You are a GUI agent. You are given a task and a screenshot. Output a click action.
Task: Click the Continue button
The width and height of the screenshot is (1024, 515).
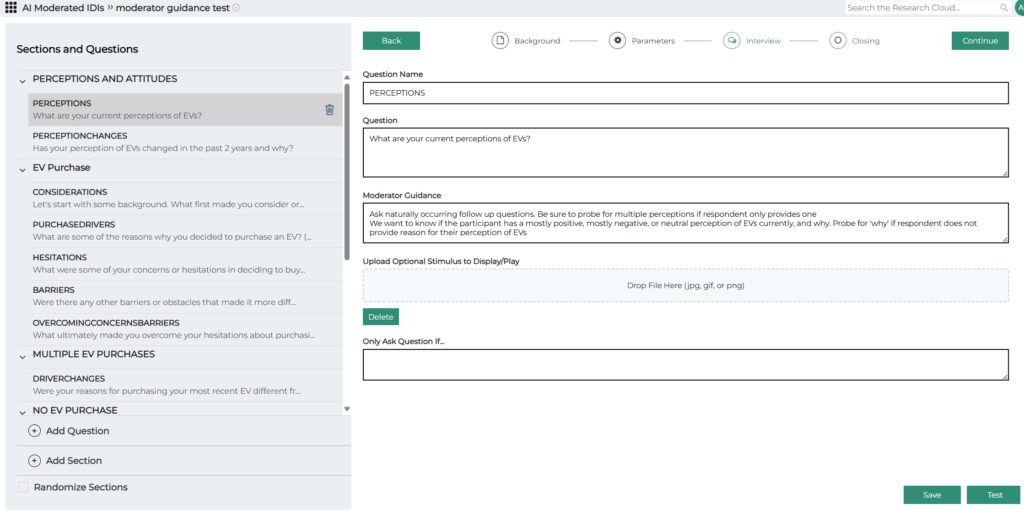(980, 40)
